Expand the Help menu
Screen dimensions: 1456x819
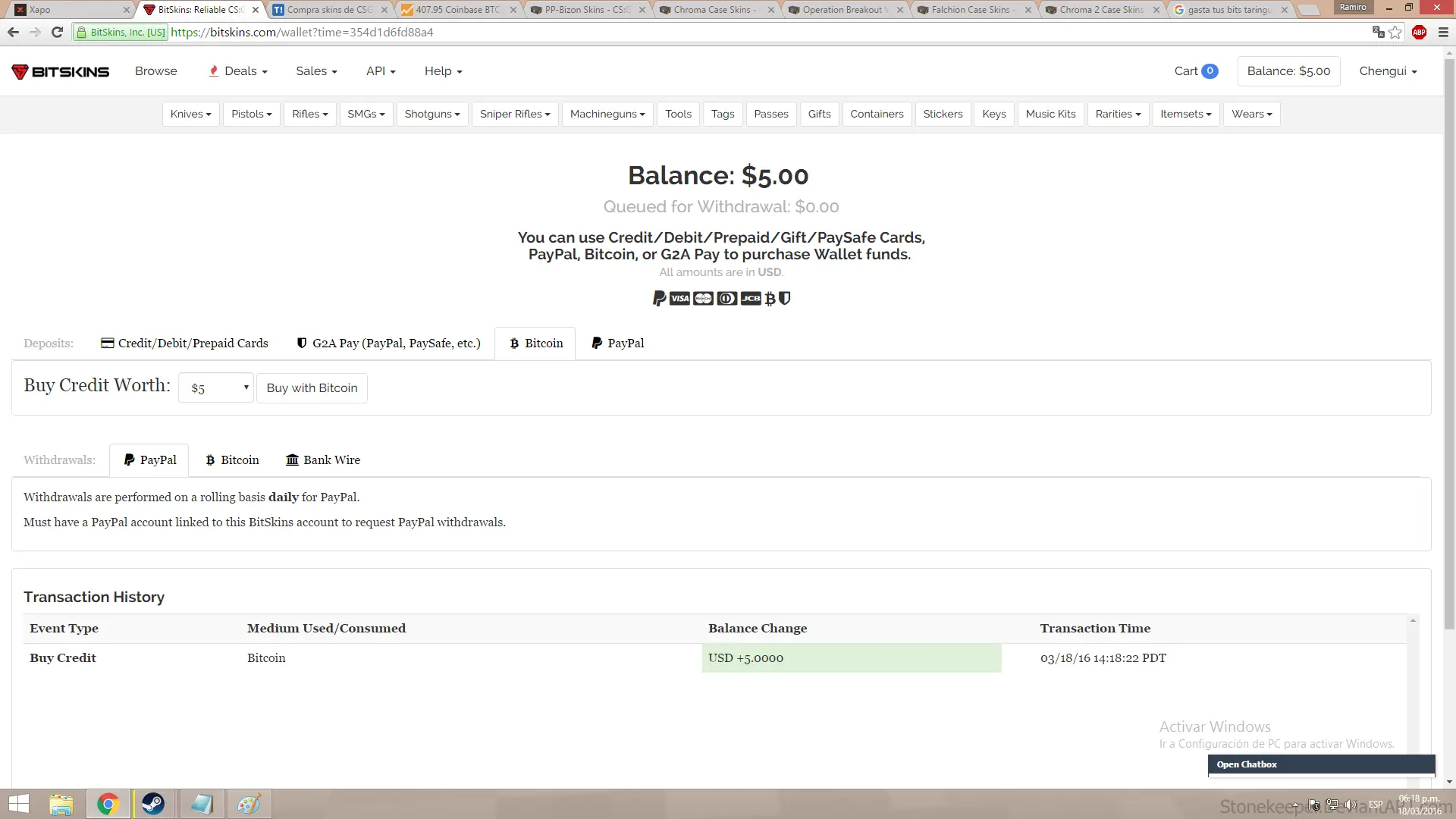point(443,71)
